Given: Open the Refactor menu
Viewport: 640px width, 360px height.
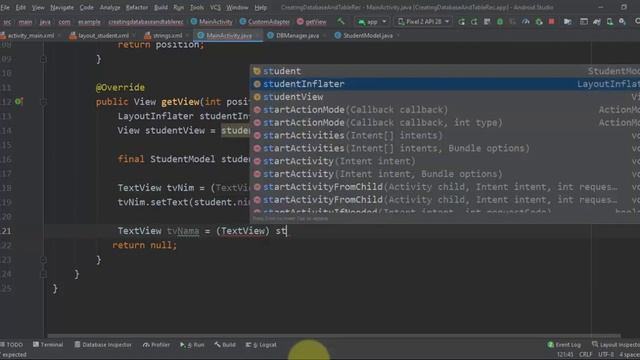Looking at the screenshot, I should click(137, 7).
